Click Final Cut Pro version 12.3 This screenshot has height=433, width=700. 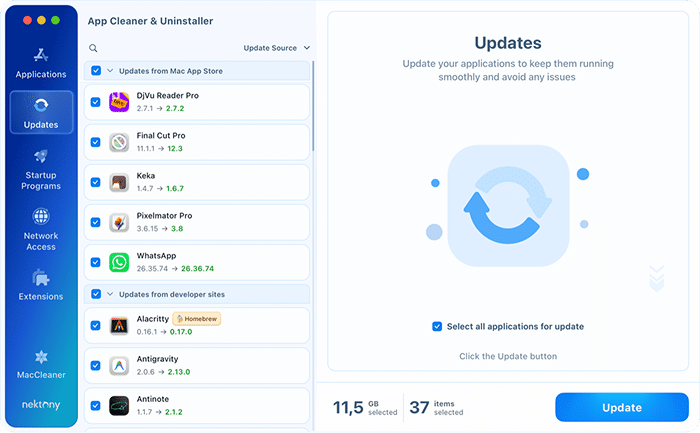tap(175, 148)
